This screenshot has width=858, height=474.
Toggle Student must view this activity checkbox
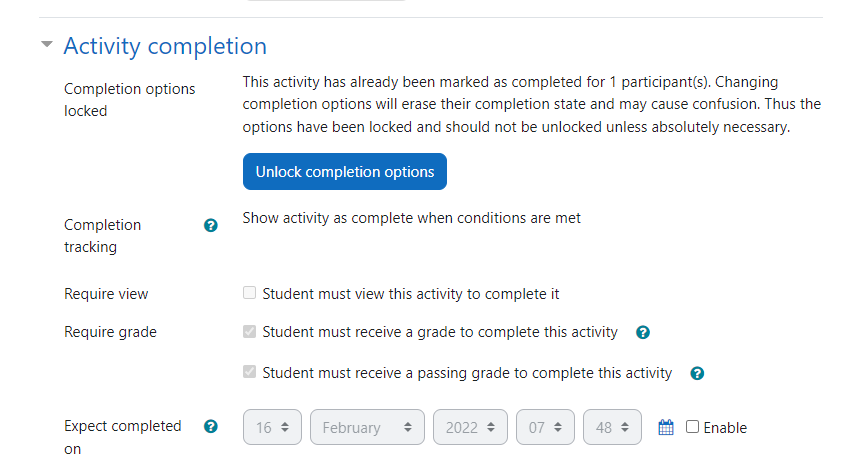coord(250,293)
